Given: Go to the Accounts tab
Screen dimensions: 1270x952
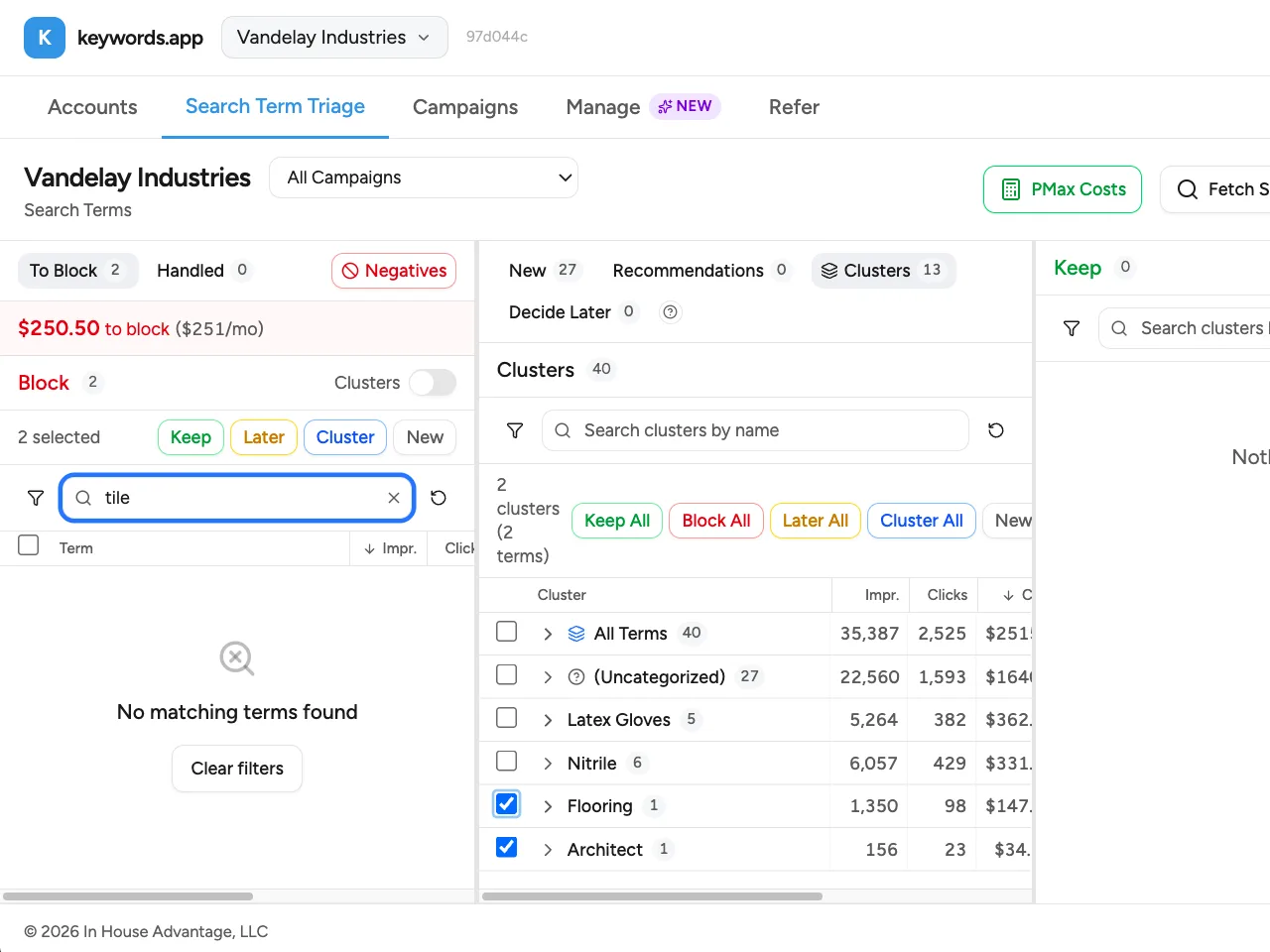Looking at the screenshot, I should [x=92, y=107].
